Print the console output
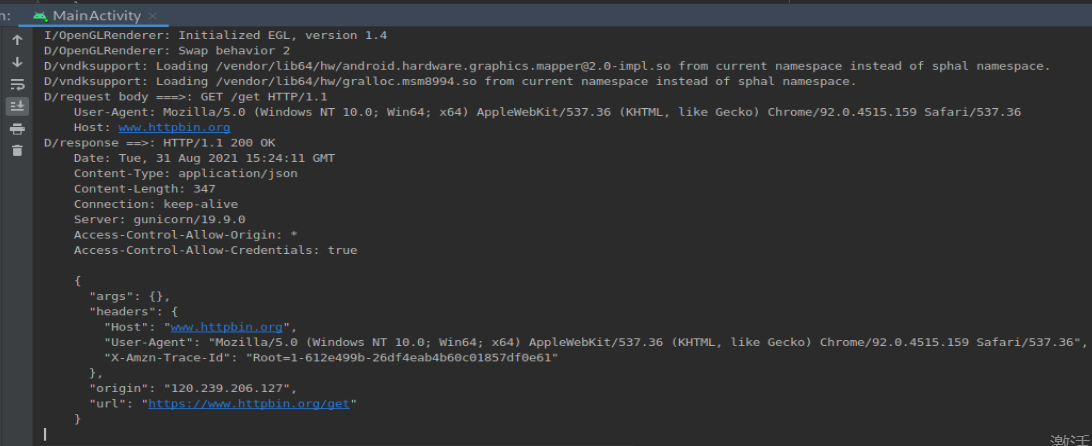The height and width of the screenshot is (446, 1092). pyautogui.click(x=17, y=129)
